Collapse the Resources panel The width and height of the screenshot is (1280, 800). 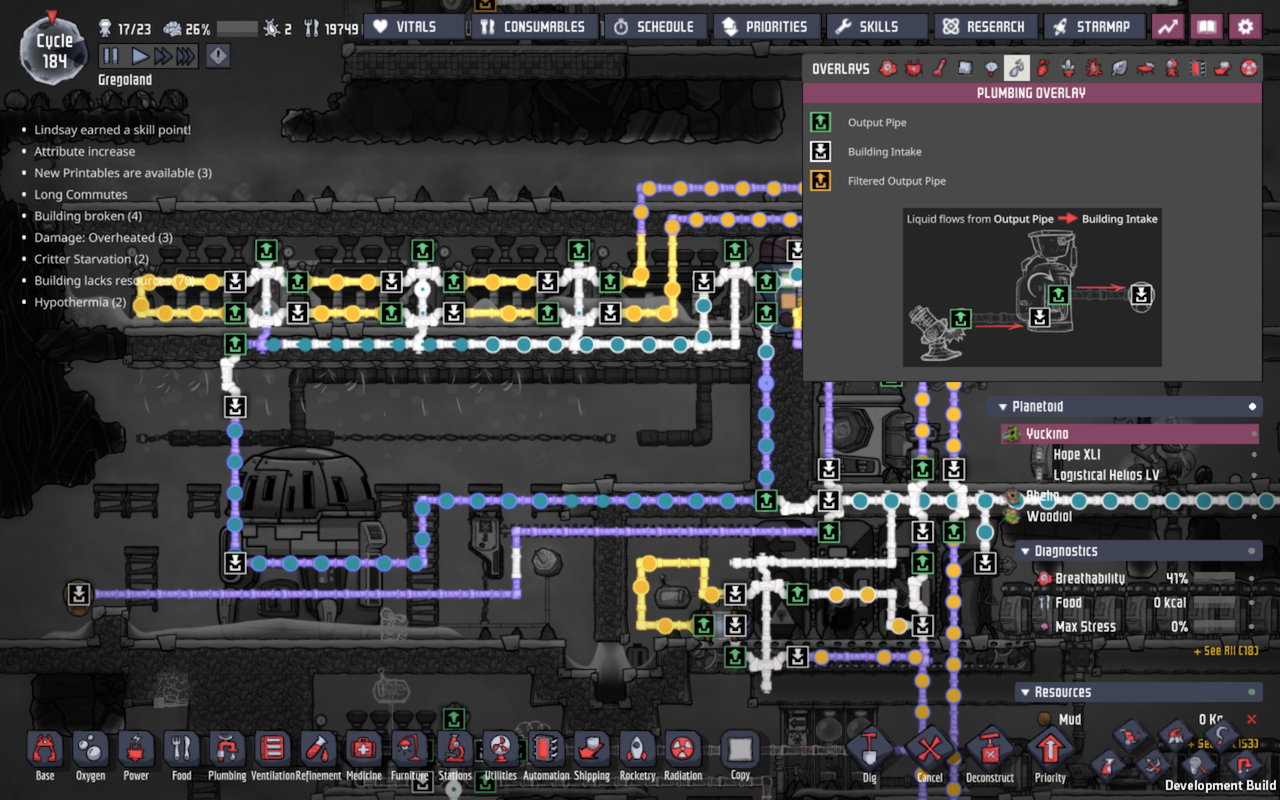pos(1025,692)
